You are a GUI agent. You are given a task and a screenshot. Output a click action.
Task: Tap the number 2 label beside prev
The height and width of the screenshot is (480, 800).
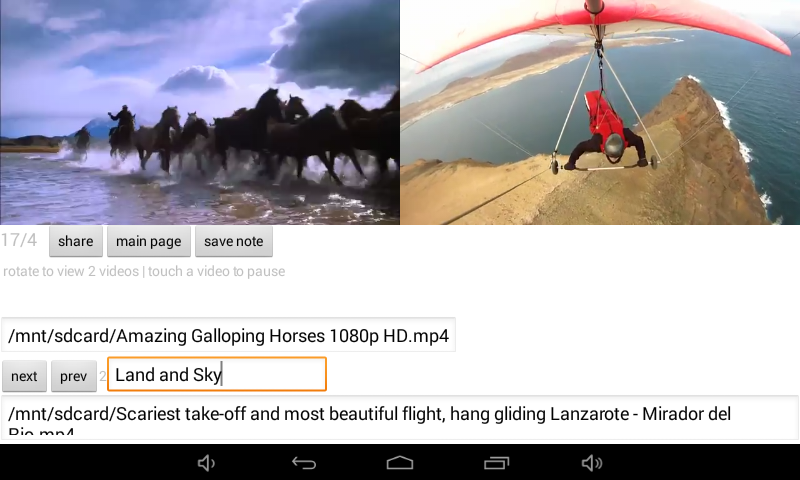[103, 376]
